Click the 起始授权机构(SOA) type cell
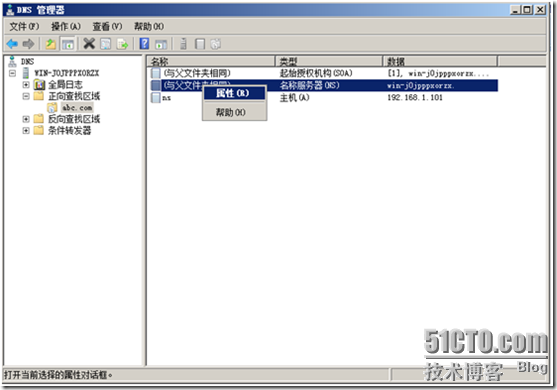This screenshot has width=557, height=390. point(316,73)
